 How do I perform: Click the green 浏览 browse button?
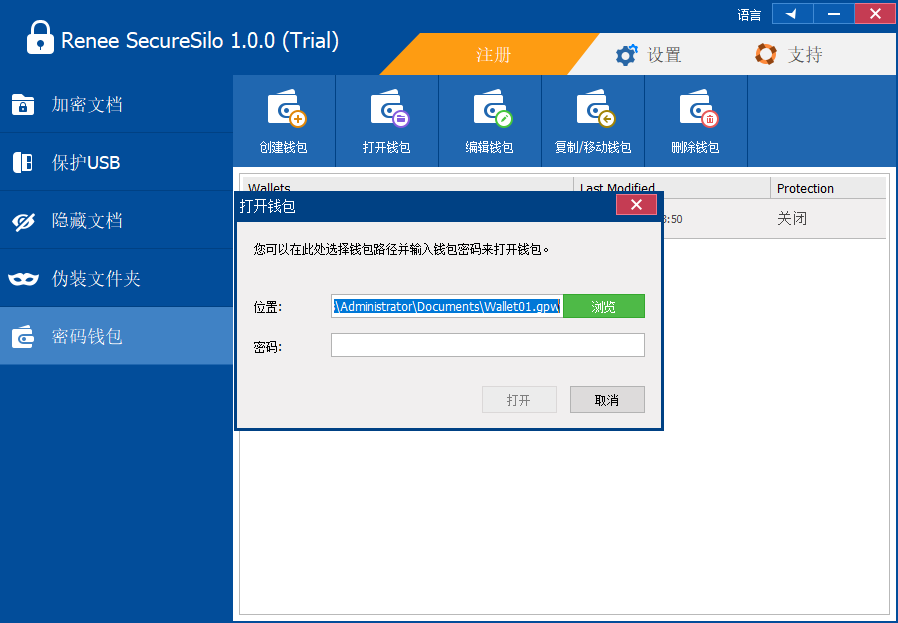click(604, 306)
